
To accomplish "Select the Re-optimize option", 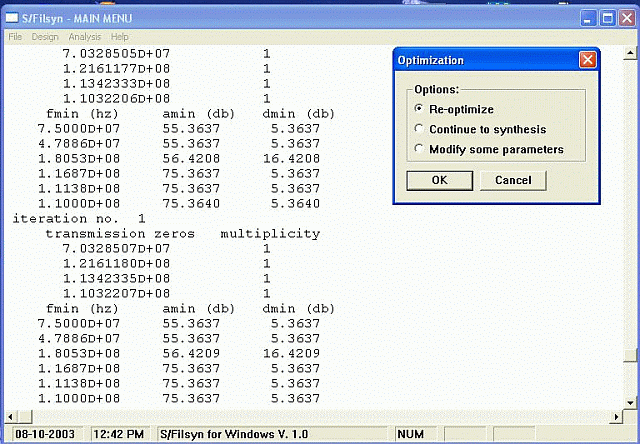I will (x=419, y=109).
